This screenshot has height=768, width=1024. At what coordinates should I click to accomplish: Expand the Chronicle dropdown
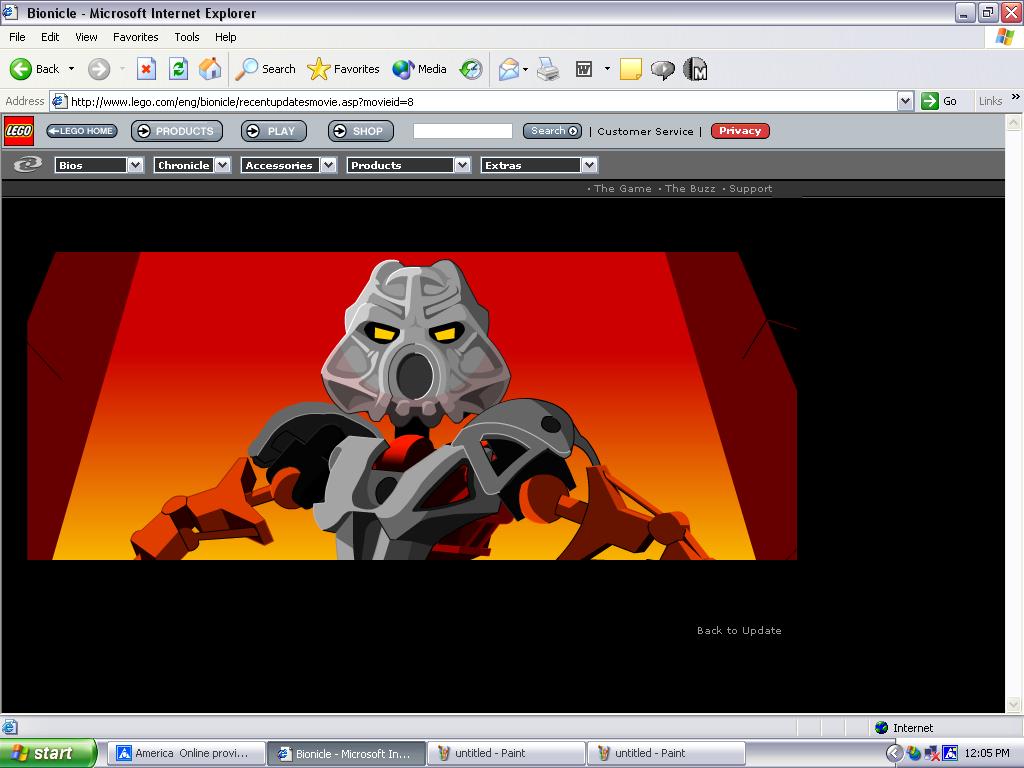[x=222, y=165]
